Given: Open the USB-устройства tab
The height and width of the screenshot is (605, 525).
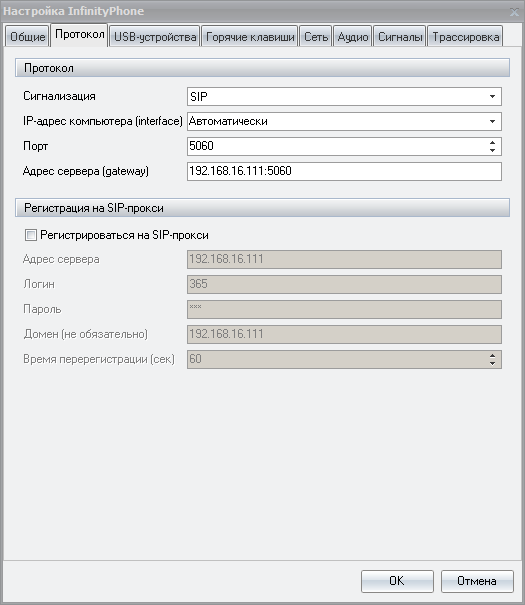Looking at the screenshot, I should [155, 36].
